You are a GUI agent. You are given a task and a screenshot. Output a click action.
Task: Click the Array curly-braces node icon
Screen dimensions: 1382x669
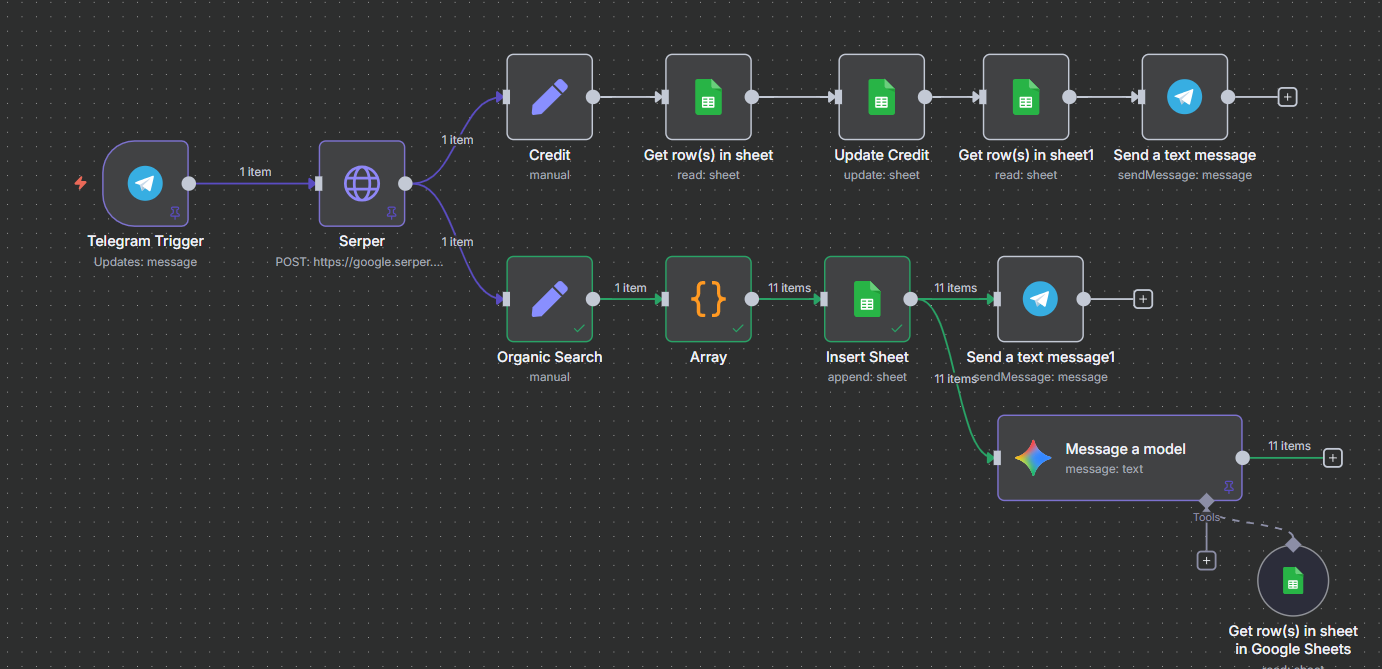(708, 298)
